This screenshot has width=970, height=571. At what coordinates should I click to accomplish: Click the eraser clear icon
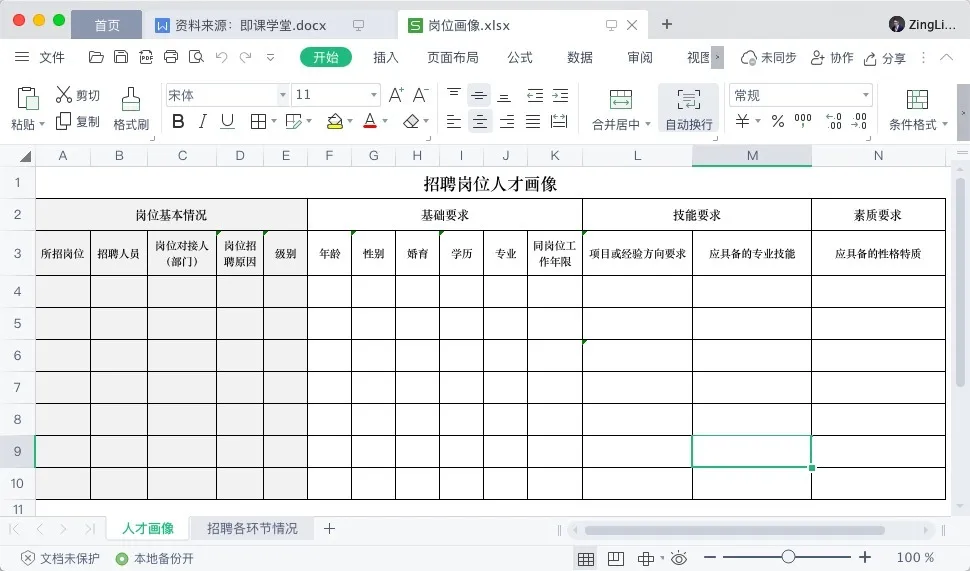click(x=411, y=121)
